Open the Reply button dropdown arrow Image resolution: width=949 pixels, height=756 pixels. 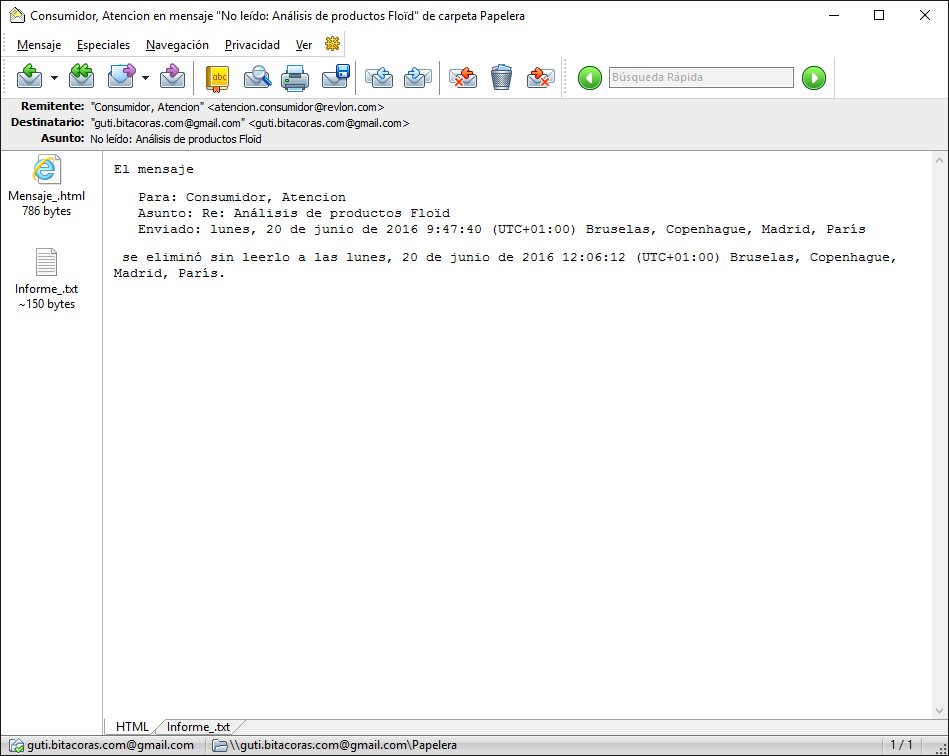pyautogui.click(x=54, y=77)
